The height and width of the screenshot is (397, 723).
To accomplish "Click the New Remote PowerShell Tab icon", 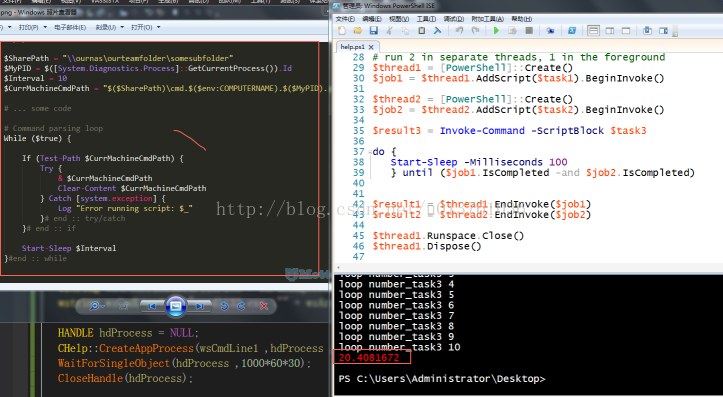I will click(550, 30).
